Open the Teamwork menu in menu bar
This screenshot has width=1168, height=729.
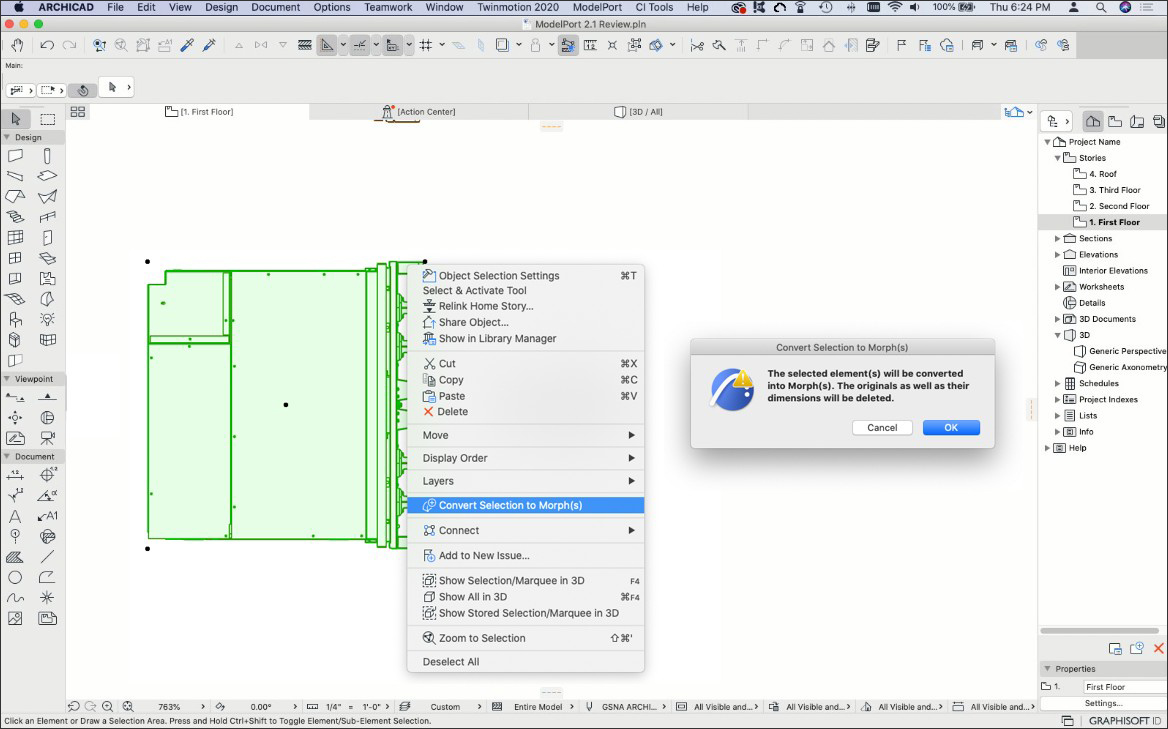(x=388, y=7)
